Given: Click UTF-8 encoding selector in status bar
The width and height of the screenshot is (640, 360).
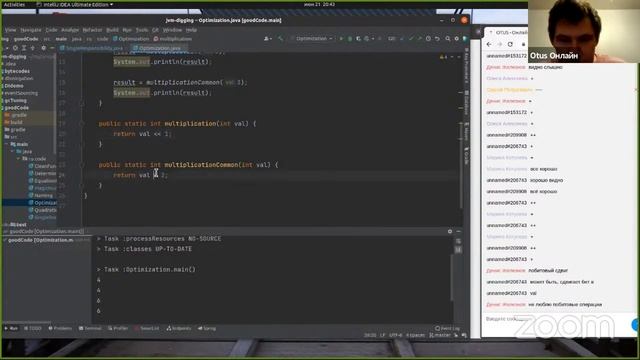Looking at the screenshot, I should 395,335.
